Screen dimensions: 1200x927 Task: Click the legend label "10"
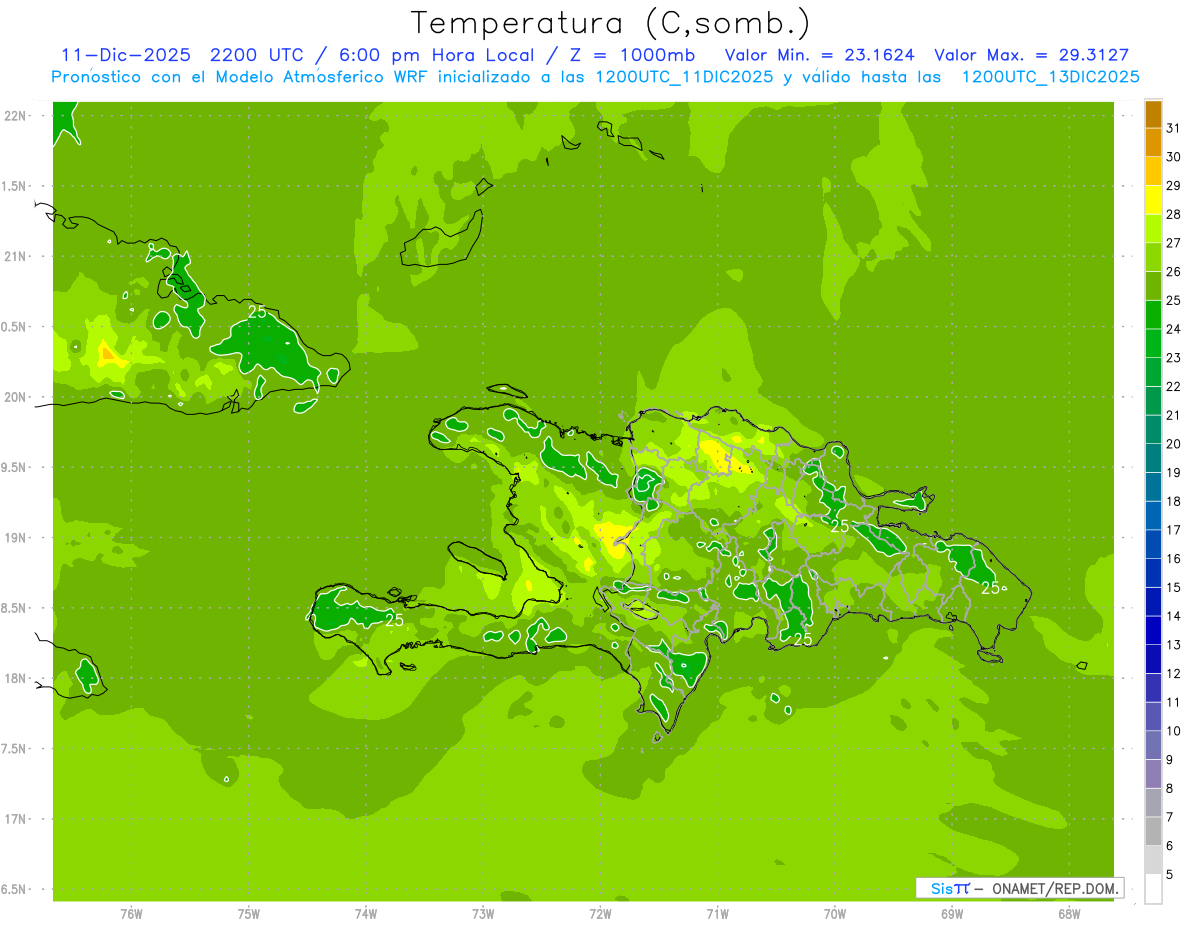[1174, 731]
